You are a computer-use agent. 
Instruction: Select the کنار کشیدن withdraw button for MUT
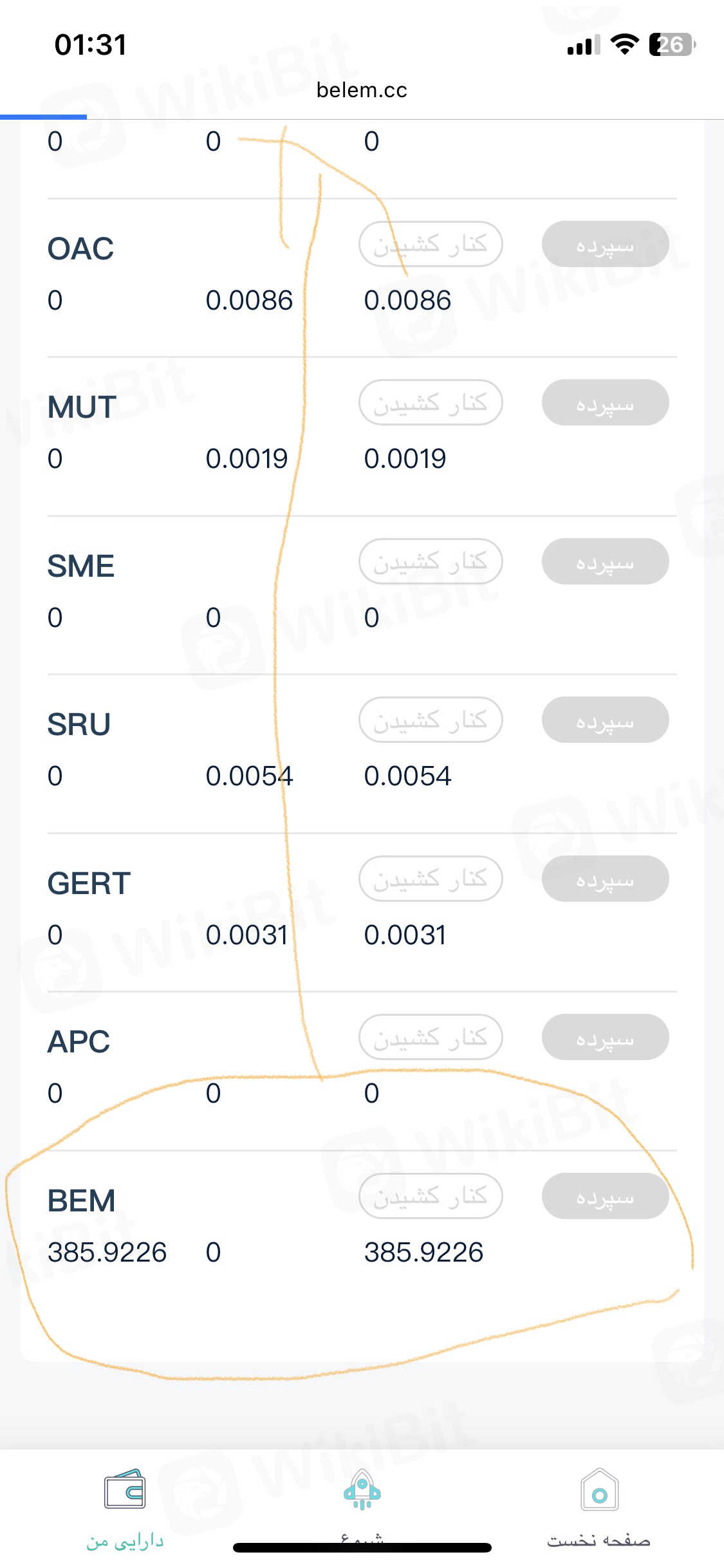pos(431,403)
